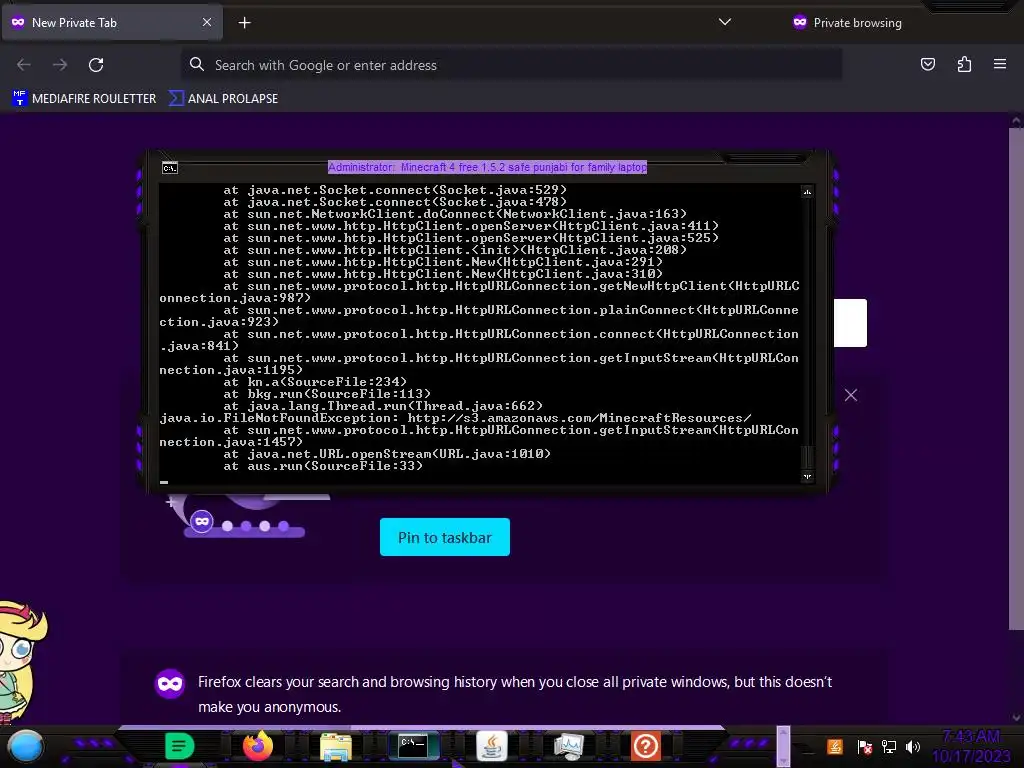Go forward to next page
Viewport: 1024px width, 768px height.
coord(60,65)
